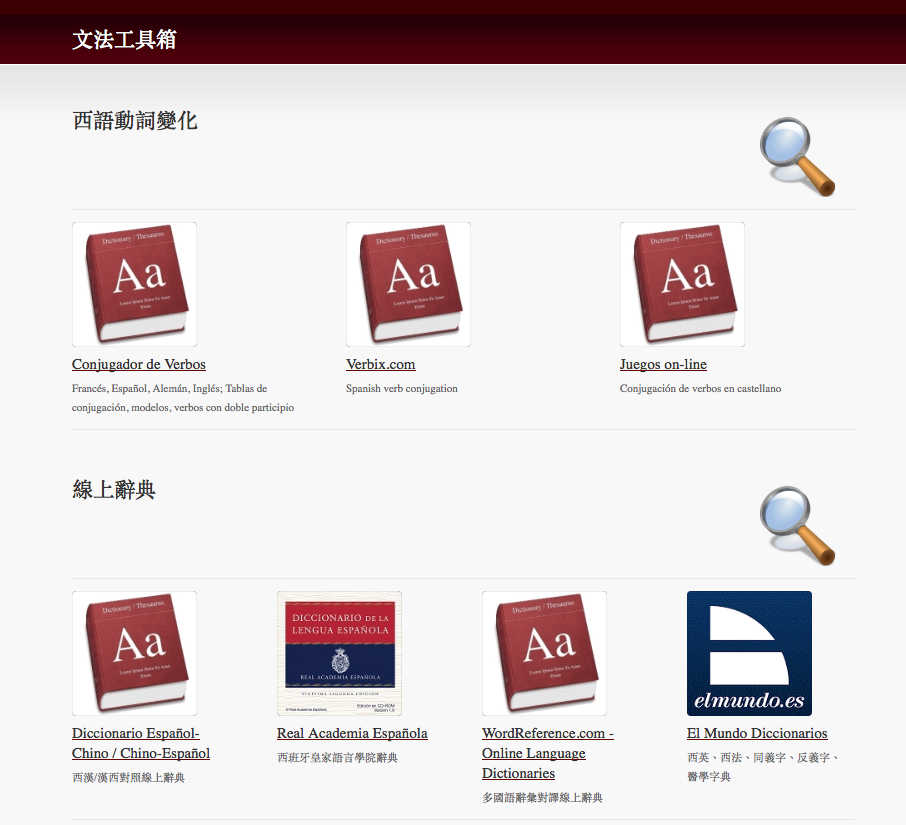Image resolution: width=906 pixels, height=825 pixels.
Task: Click the 'Spanish verb conjugation' description text
Action: point(402,388)
